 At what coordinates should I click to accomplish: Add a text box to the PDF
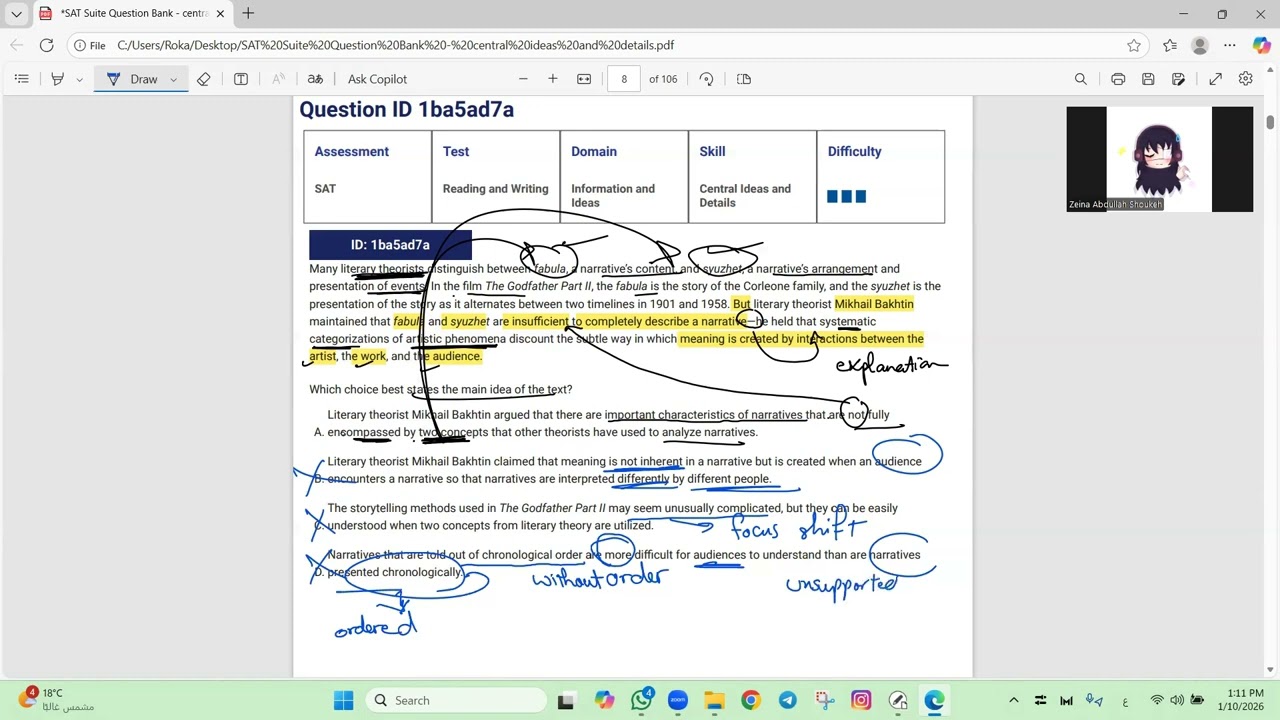(241, 79)
